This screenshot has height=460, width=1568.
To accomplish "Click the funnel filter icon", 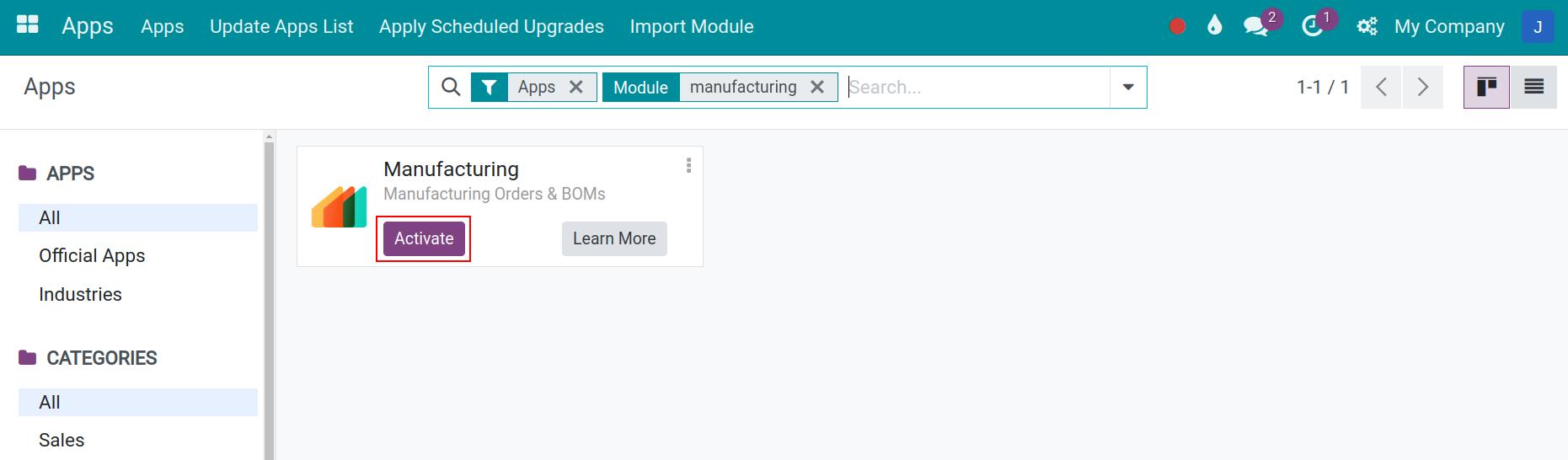I will point(490,87).
